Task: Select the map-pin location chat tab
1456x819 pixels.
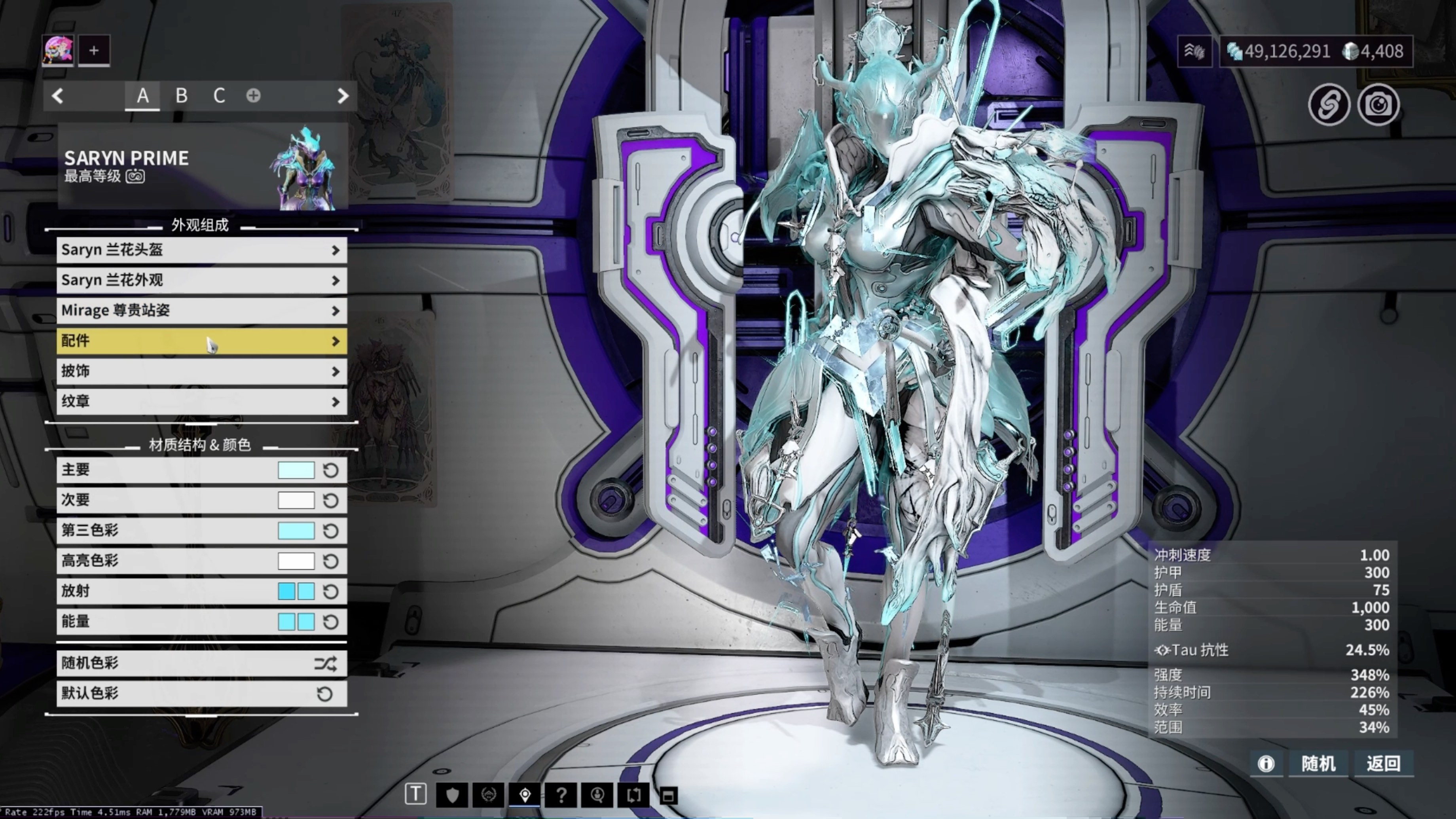Action: pos(525,795)
